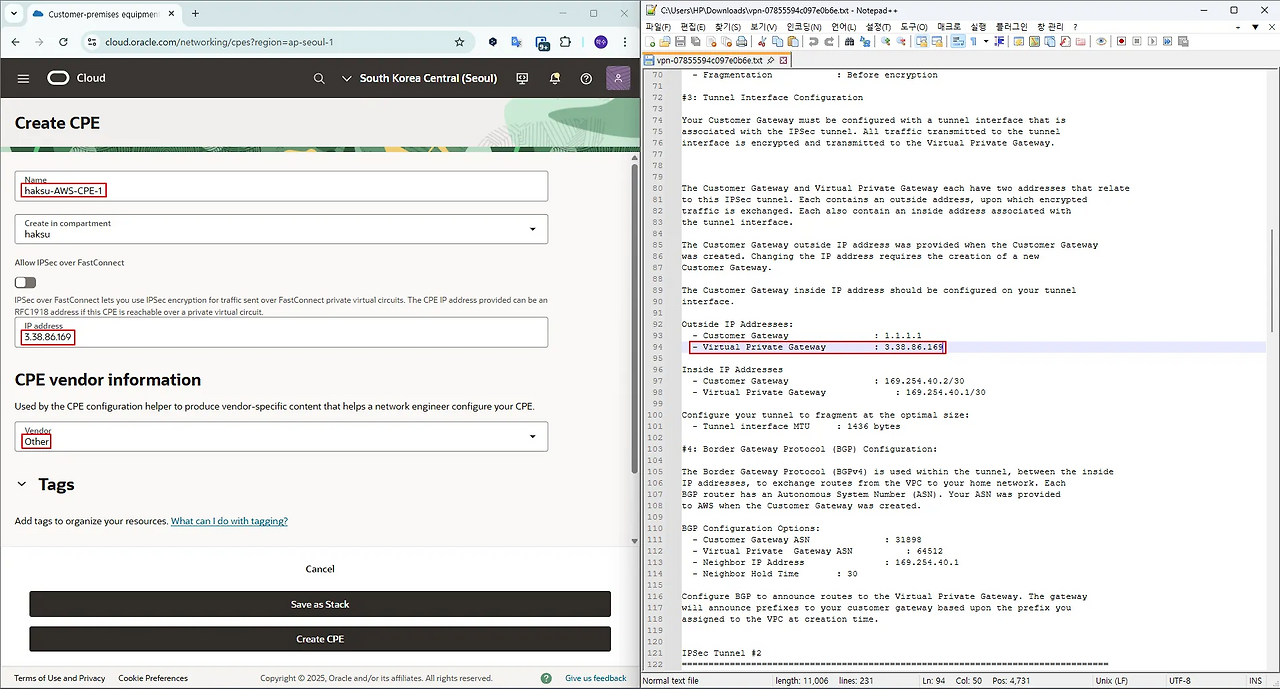Open the 'What can I do with tagging?' link

(229, 521)
